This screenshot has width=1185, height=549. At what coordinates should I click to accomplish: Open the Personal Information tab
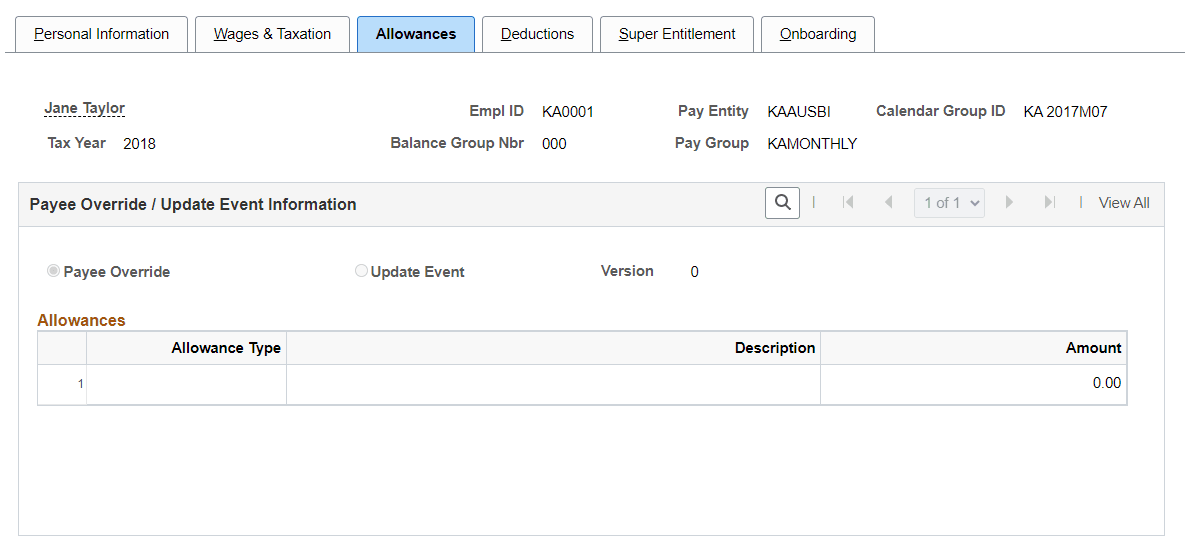click(x=101, y=34)
